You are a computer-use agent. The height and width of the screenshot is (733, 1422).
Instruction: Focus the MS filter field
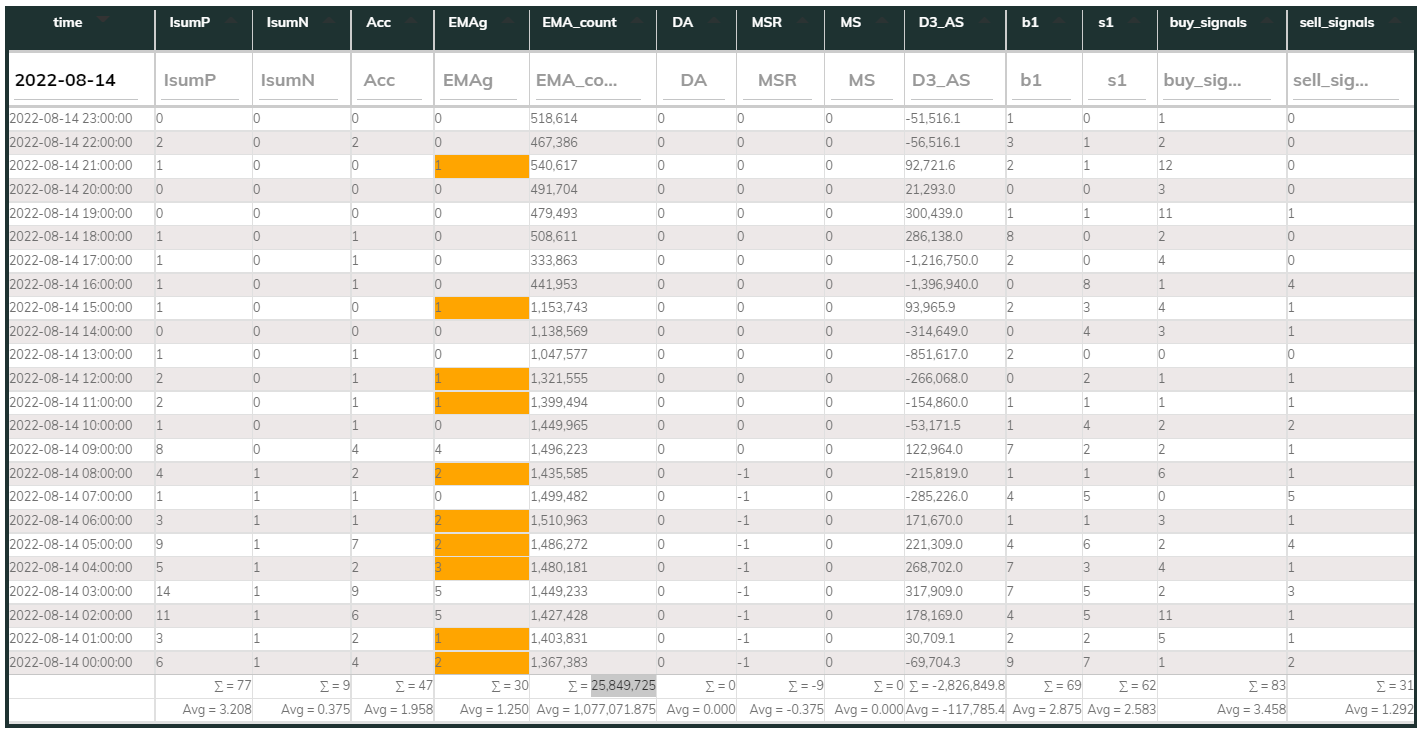pyautogui.click(x=861, y=80)
